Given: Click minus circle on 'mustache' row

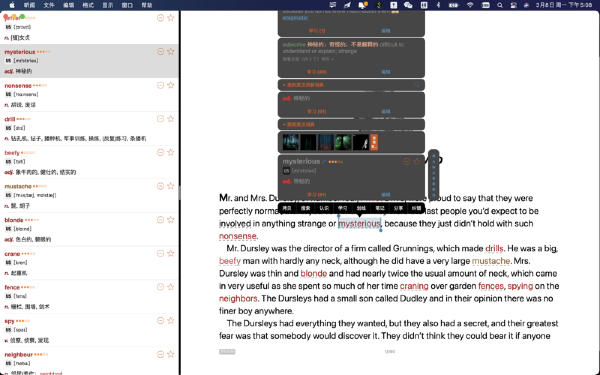Looking at the screenshot, I should (160, 186).
